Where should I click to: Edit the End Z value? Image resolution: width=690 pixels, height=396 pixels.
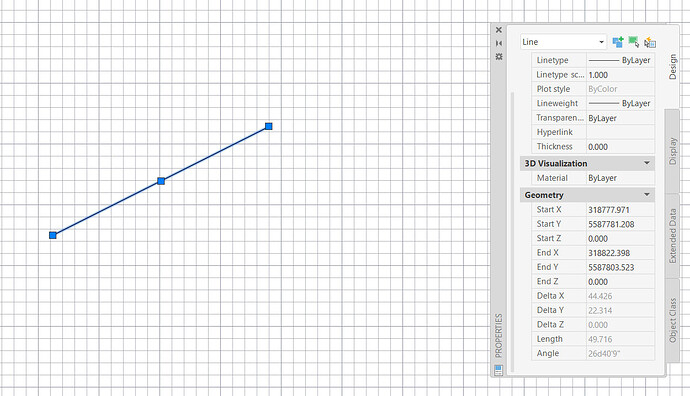click(x=620, y=282)
